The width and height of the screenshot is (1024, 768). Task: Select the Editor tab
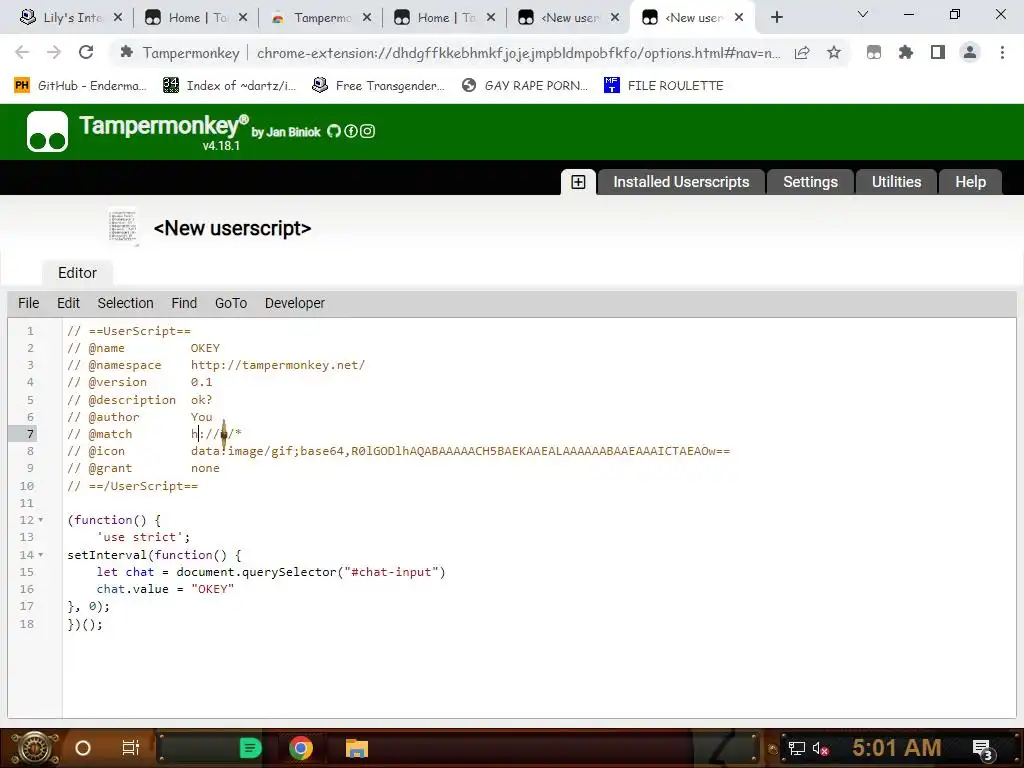click(77, 273)
